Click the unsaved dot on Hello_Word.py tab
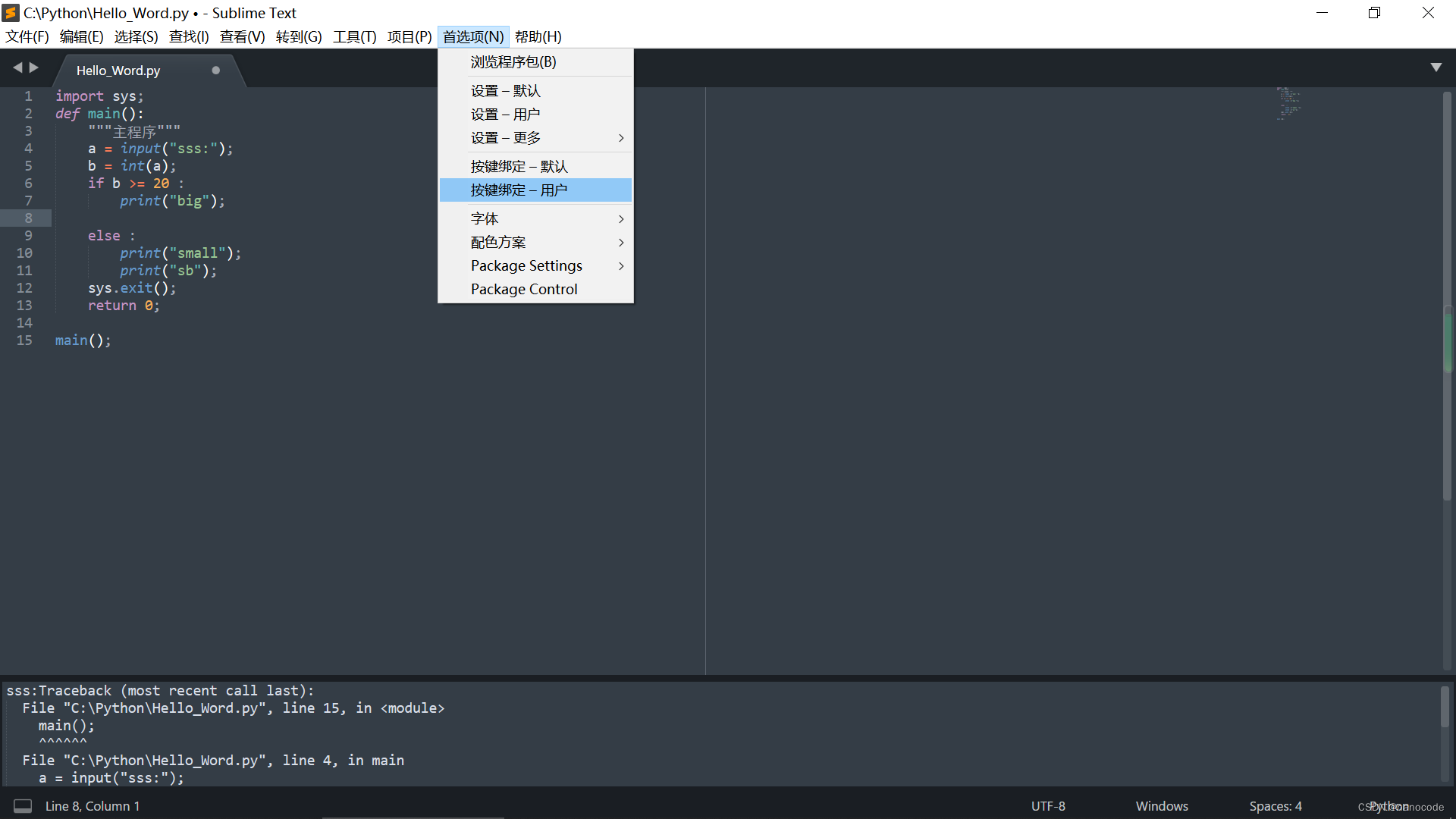 pyautogui.click(x=215, y=71)
